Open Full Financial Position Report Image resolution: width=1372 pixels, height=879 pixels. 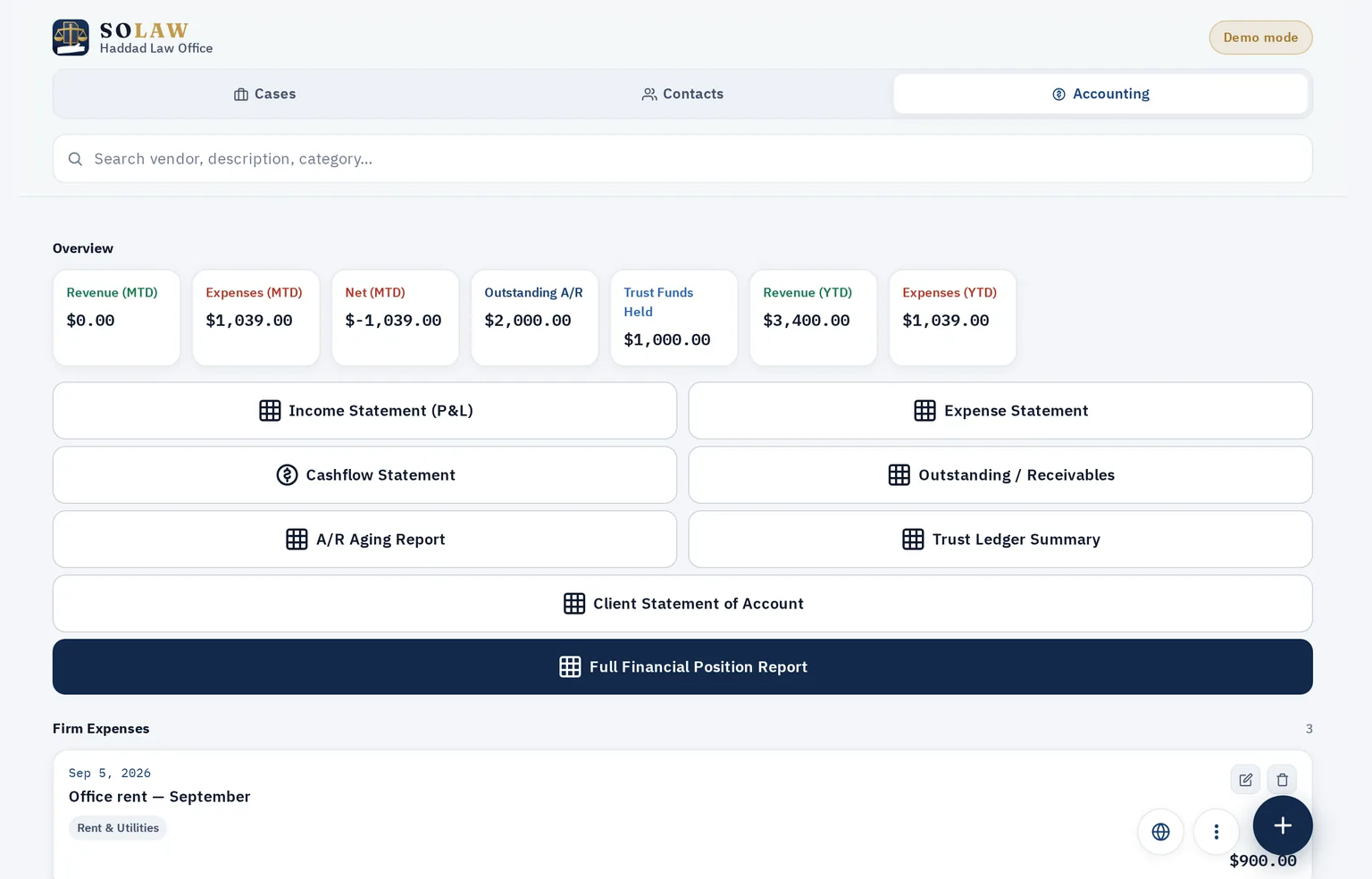click(682, 666)
